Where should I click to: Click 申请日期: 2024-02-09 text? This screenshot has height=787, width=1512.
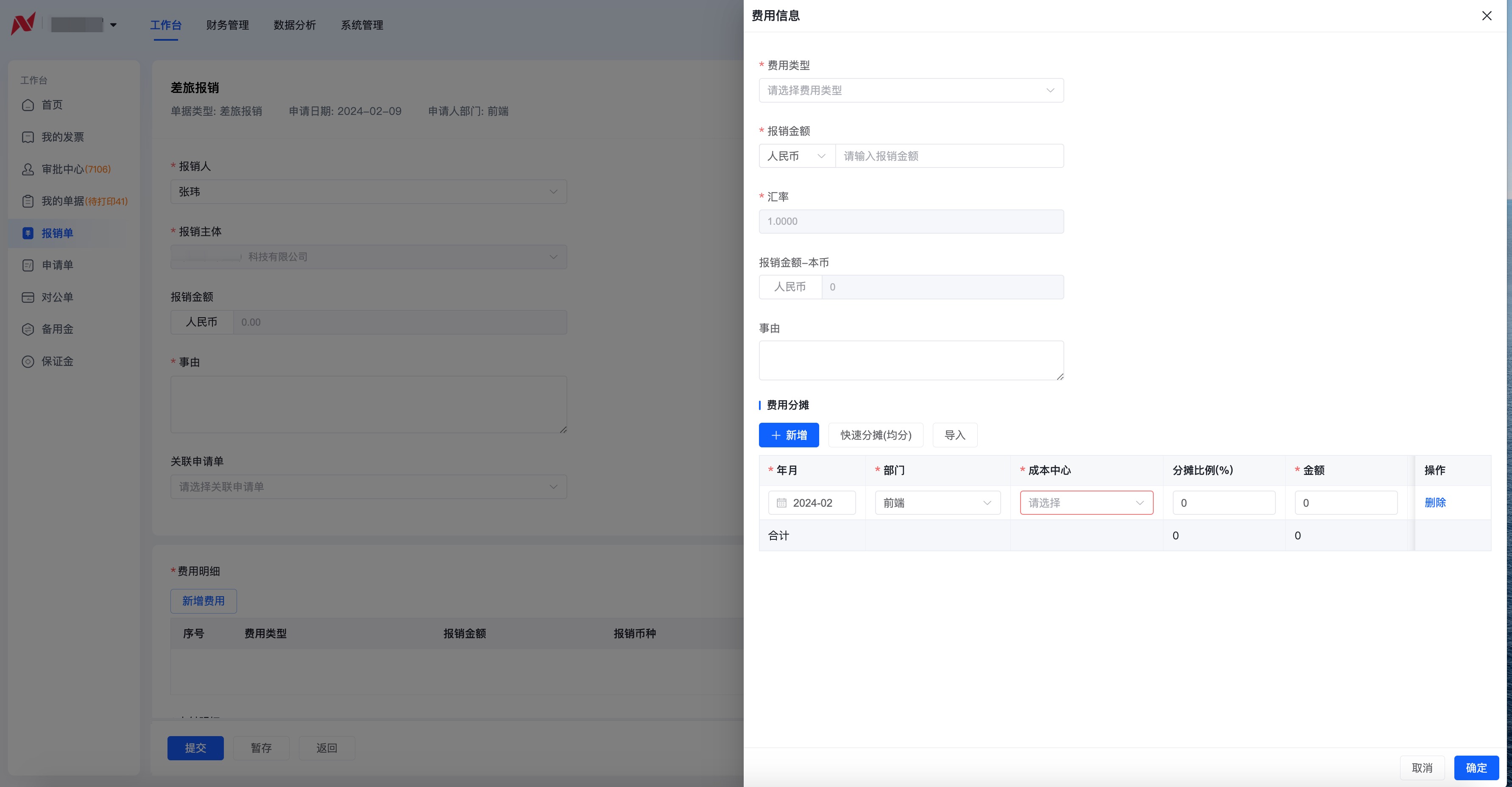(x=345, y=112)
